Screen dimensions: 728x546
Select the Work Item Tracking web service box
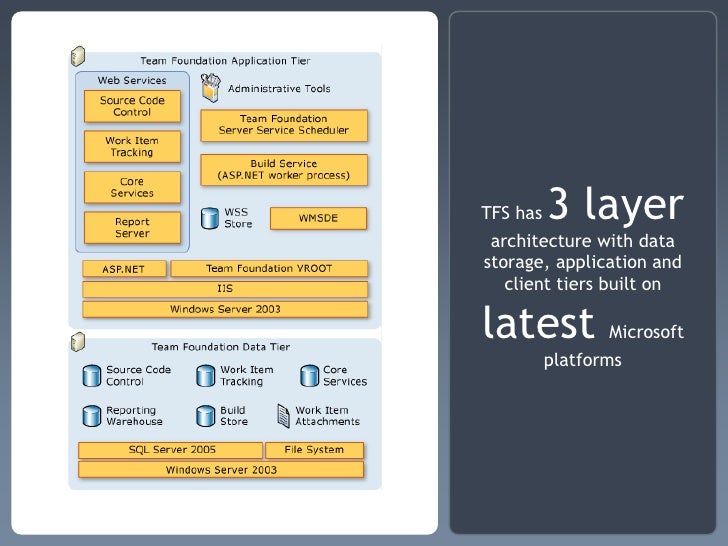tap(132, 147)
